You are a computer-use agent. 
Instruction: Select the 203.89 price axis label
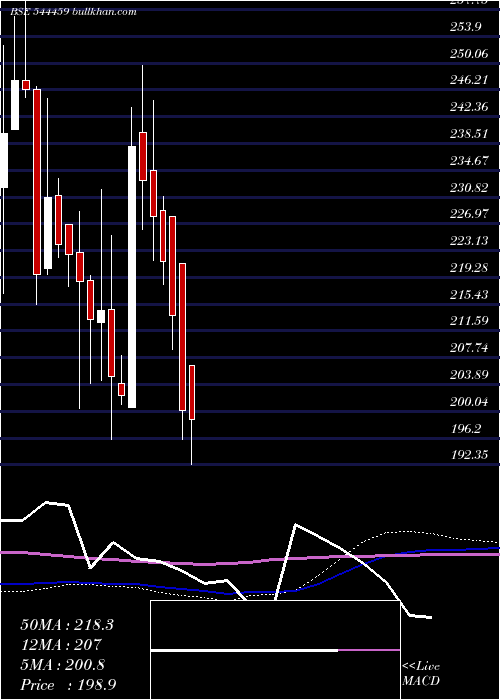click(x=469, y=374)
